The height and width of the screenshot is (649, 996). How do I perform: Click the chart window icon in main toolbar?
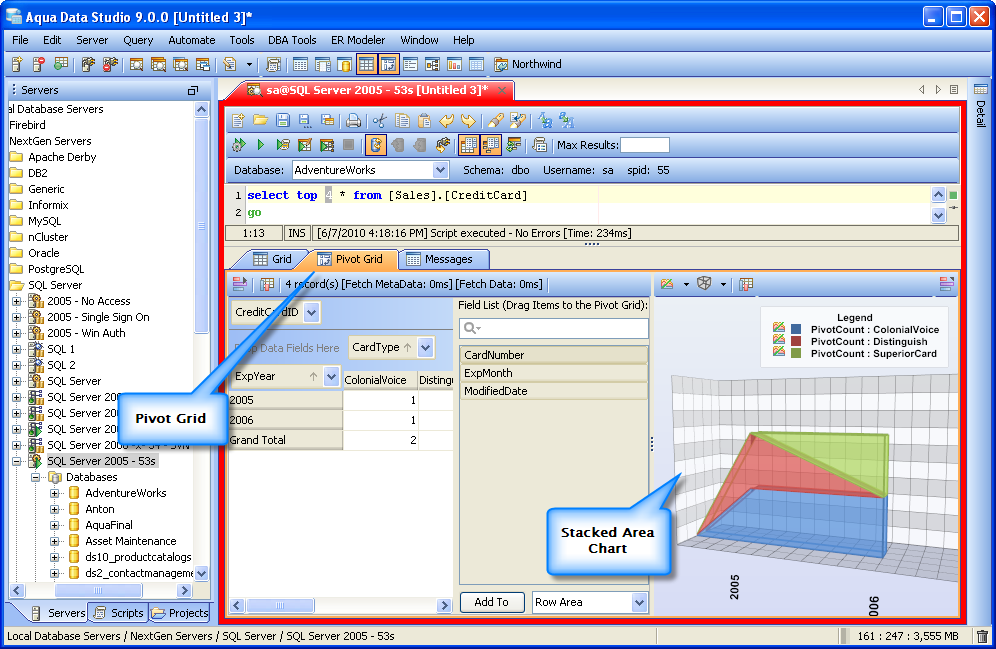click(x=454, y=64)
